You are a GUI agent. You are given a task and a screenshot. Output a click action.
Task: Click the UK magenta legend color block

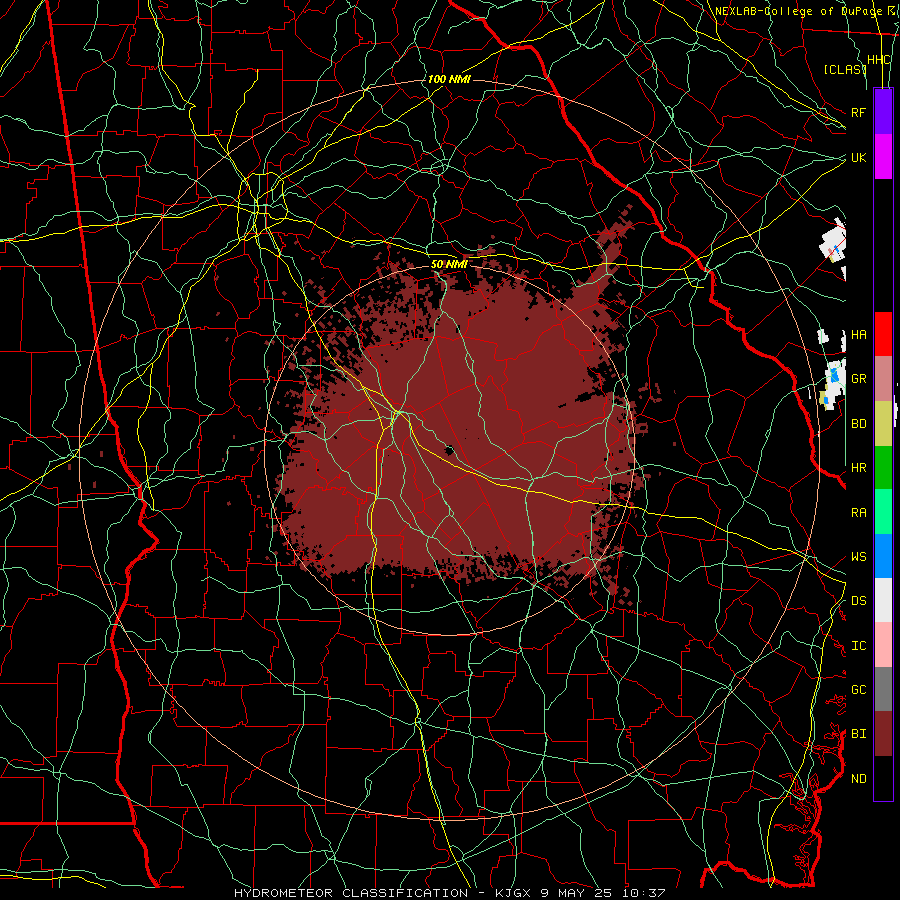pyautogui.click(x=883, y=157)
